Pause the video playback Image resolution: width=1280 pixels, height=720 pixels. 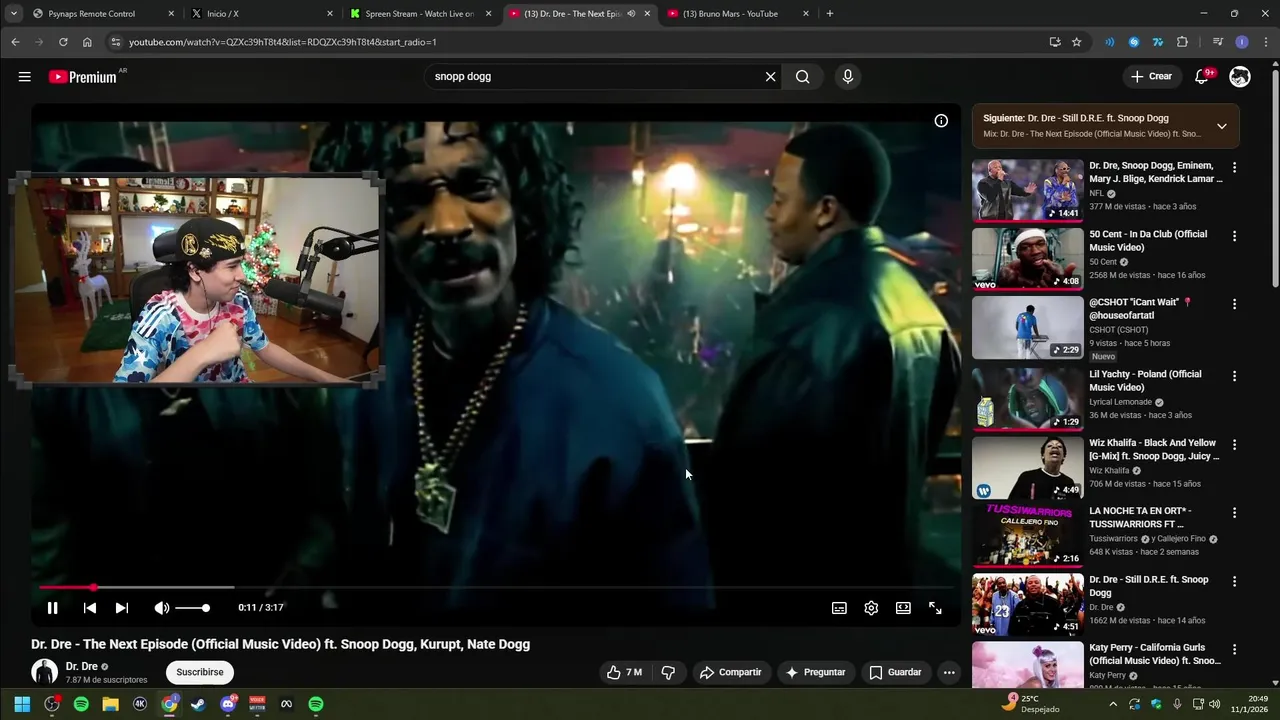coord(52,608)
